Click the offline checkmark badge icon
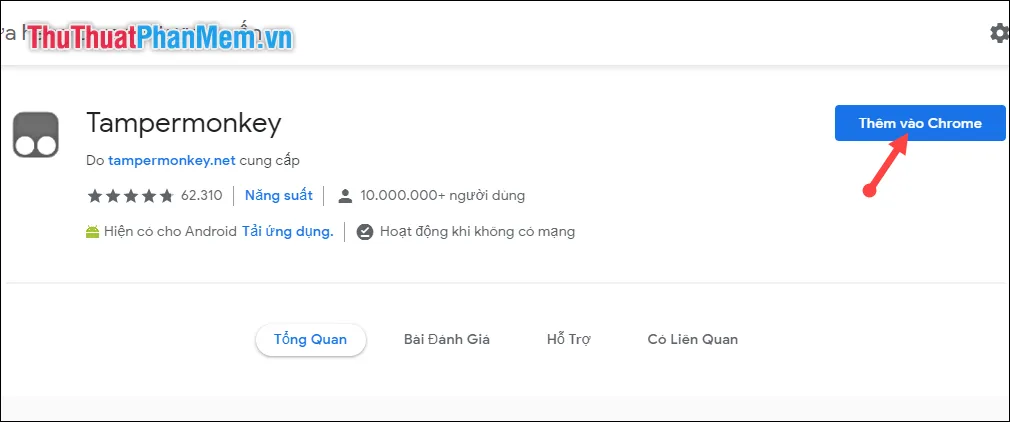The width and height of the screenshot is (1010, 422). pos(365,232)
